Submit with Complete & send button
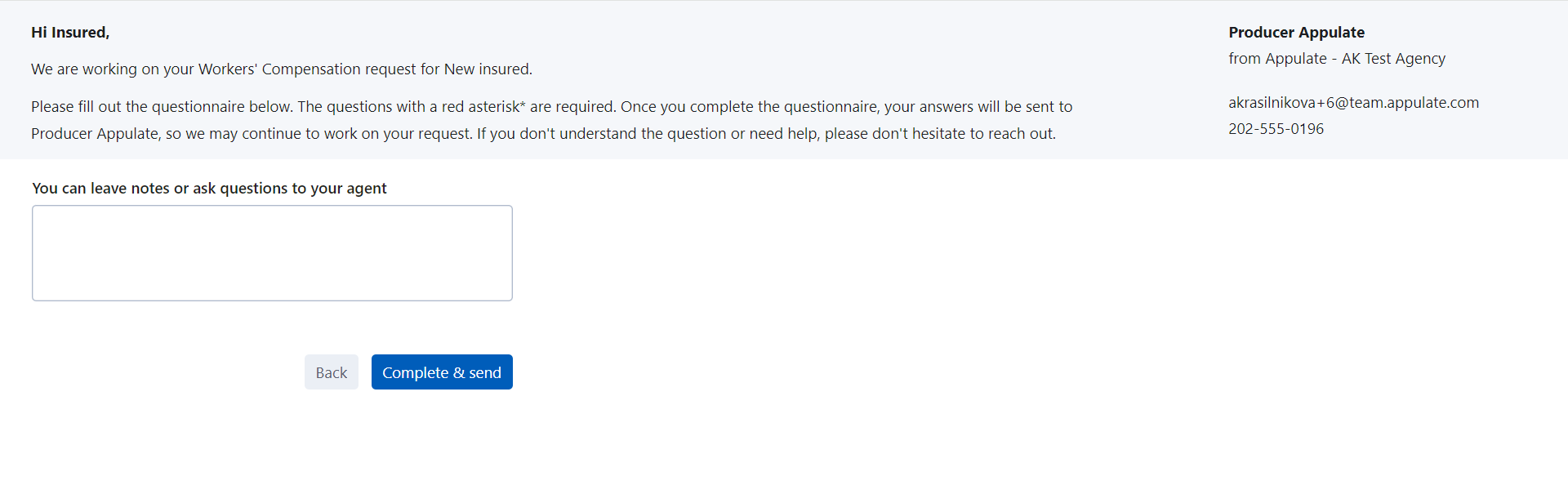 tap(442, 372)
